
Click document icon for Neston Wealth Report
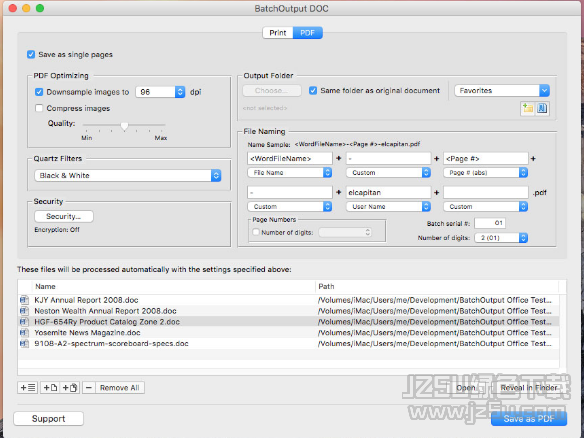point(24,311)
